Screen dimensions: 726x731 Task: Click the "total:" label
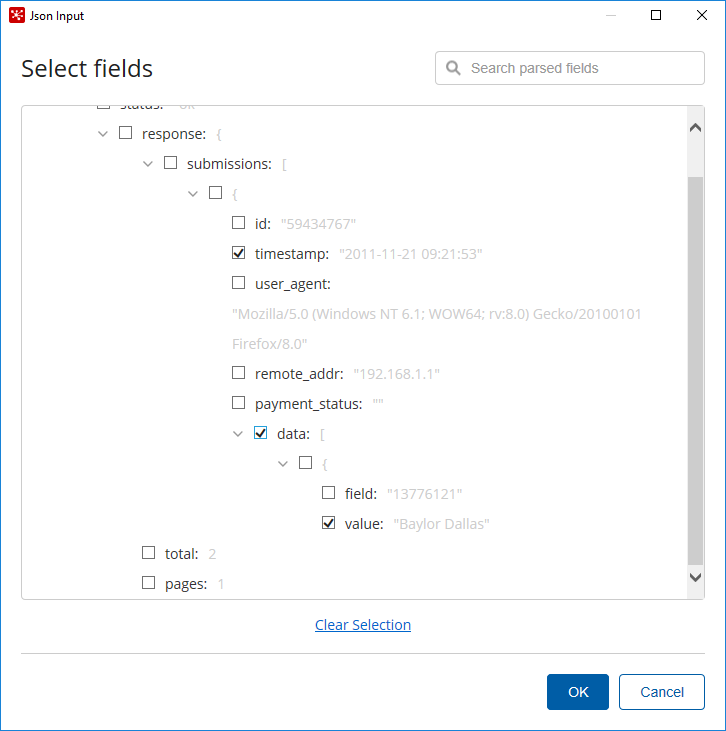point(182,554)
